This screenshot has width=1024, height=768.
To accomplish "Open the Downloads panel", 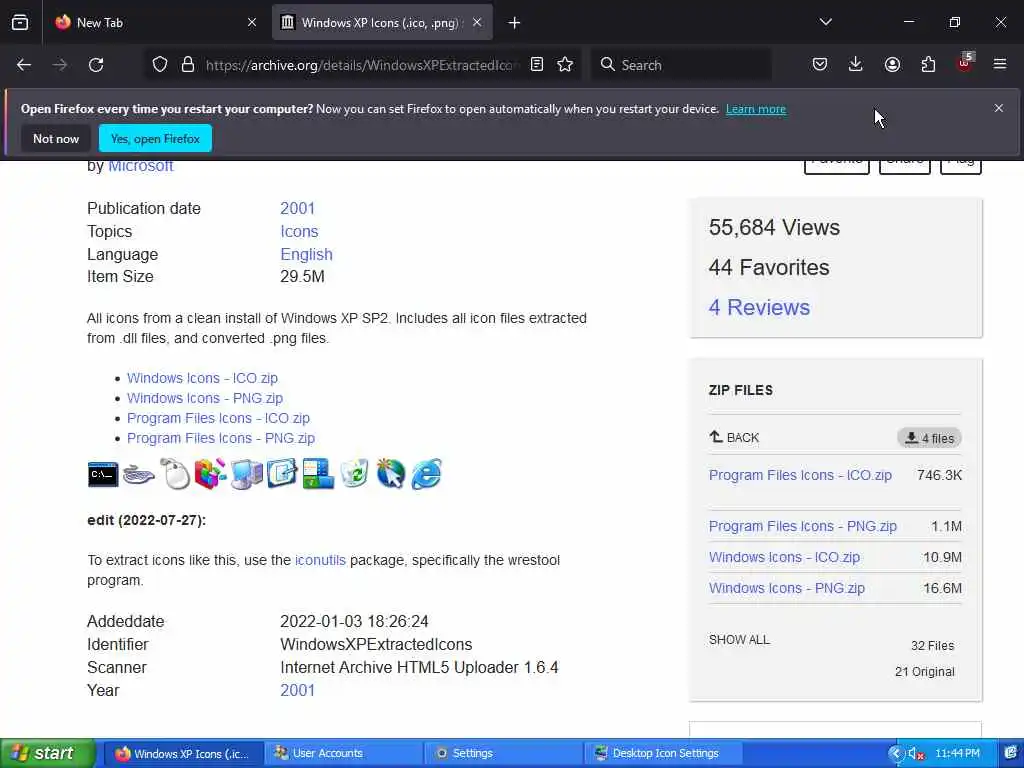I will pos(856,64).
